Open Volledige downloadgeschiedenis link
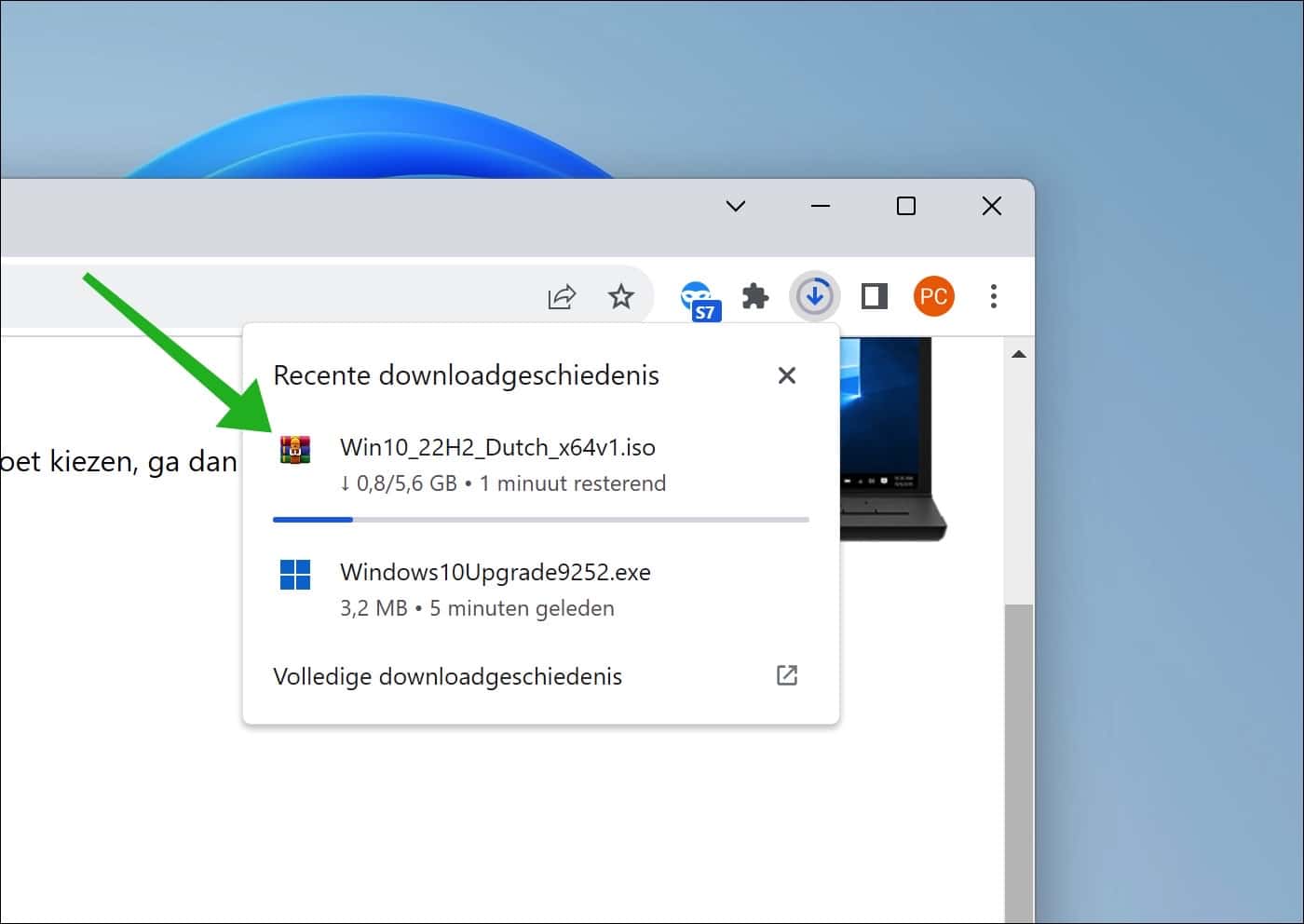The image size is (1304, 924). (447, 676)
